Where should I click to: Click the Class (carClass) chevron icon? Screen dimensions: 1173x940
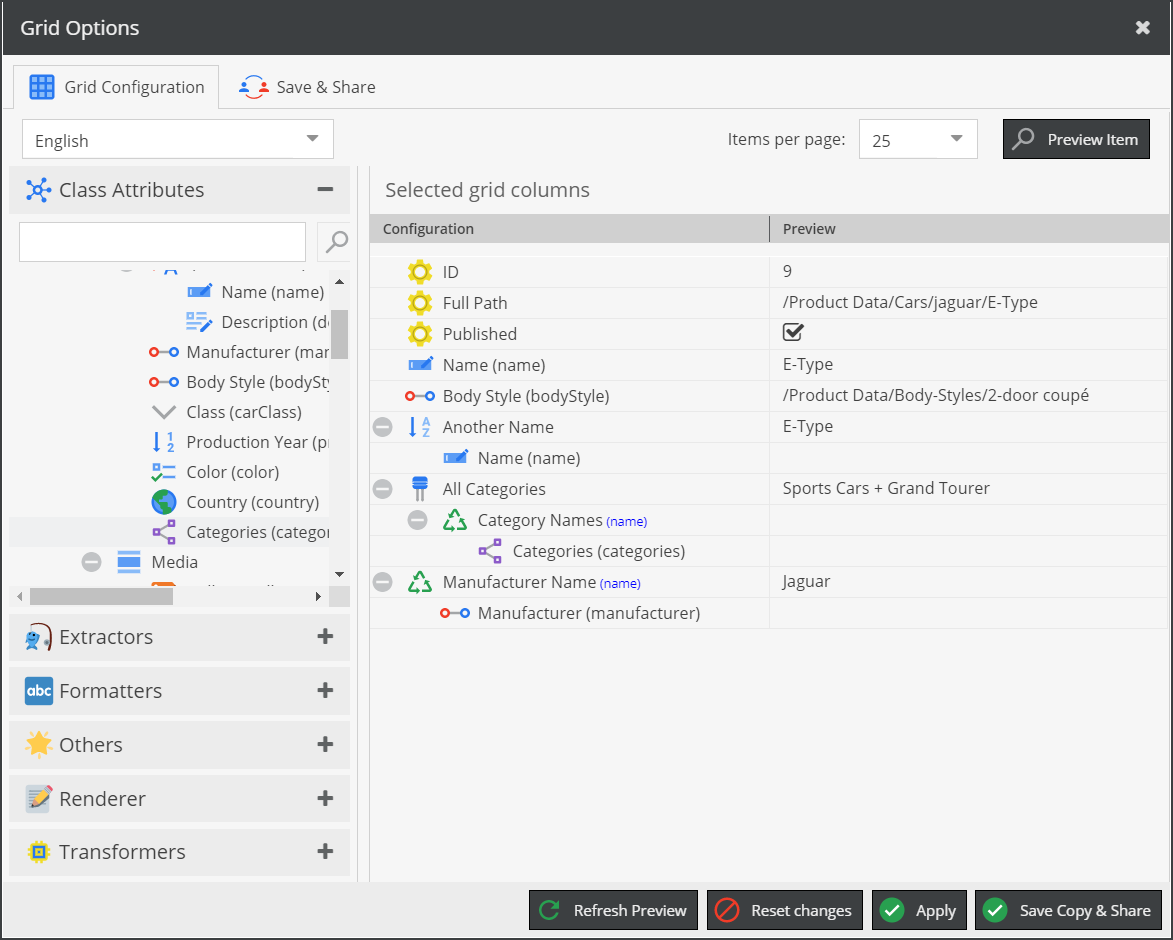tap(164, 412)
